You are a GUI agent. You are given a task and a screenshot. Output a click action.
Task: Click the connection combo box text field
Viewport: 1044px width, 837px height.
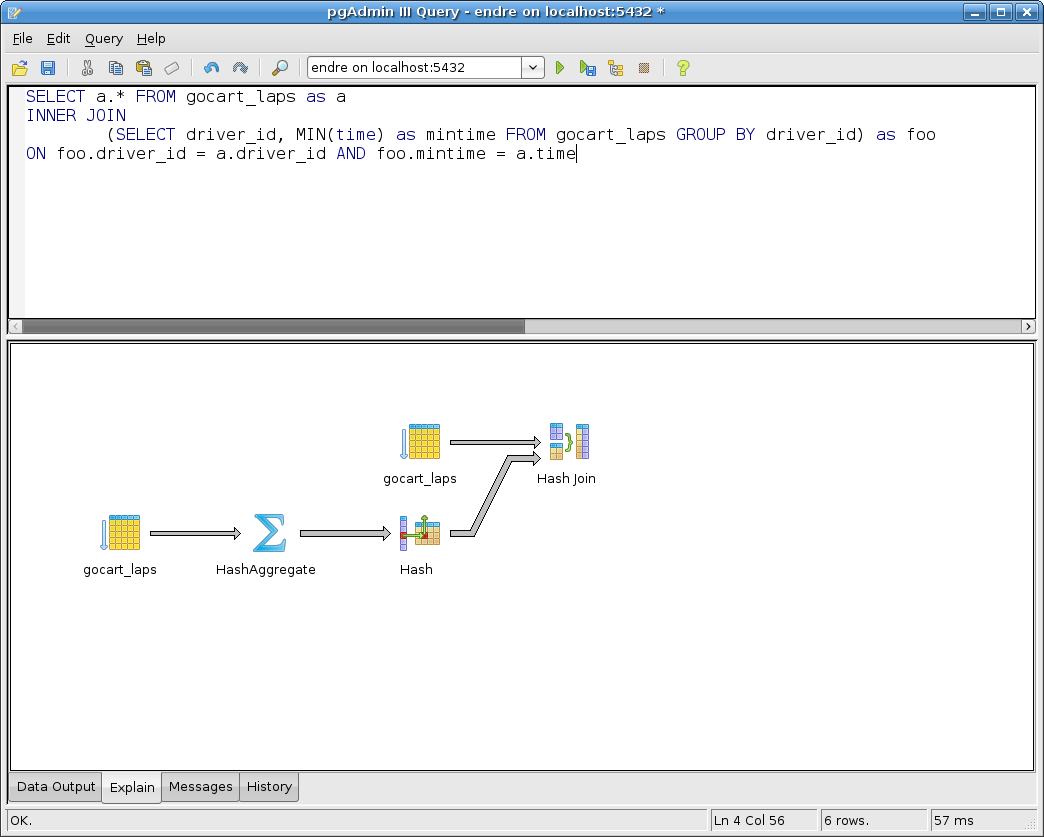coord(413,68)
